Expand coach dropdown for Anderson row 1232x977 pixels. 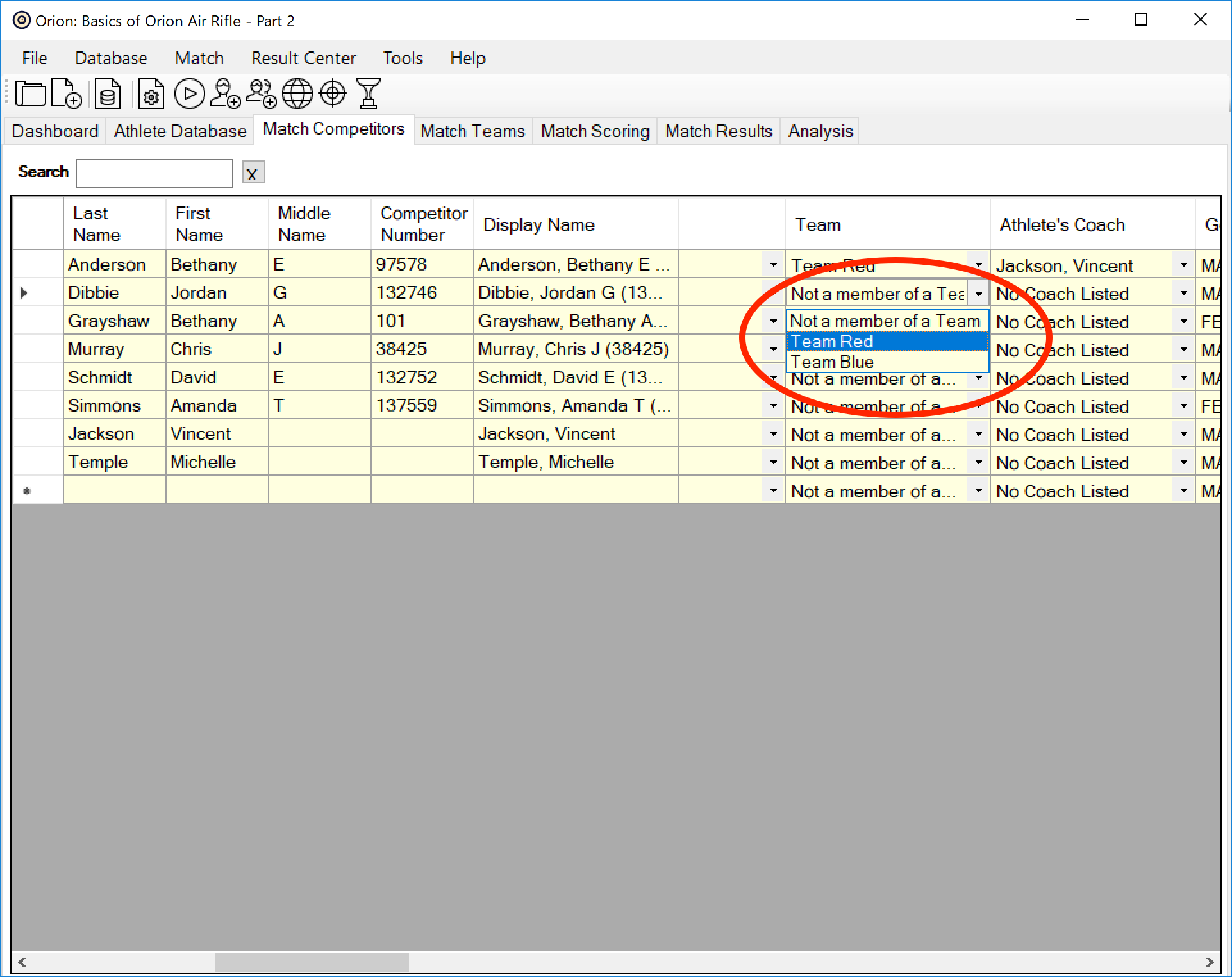coord(1183,265)
